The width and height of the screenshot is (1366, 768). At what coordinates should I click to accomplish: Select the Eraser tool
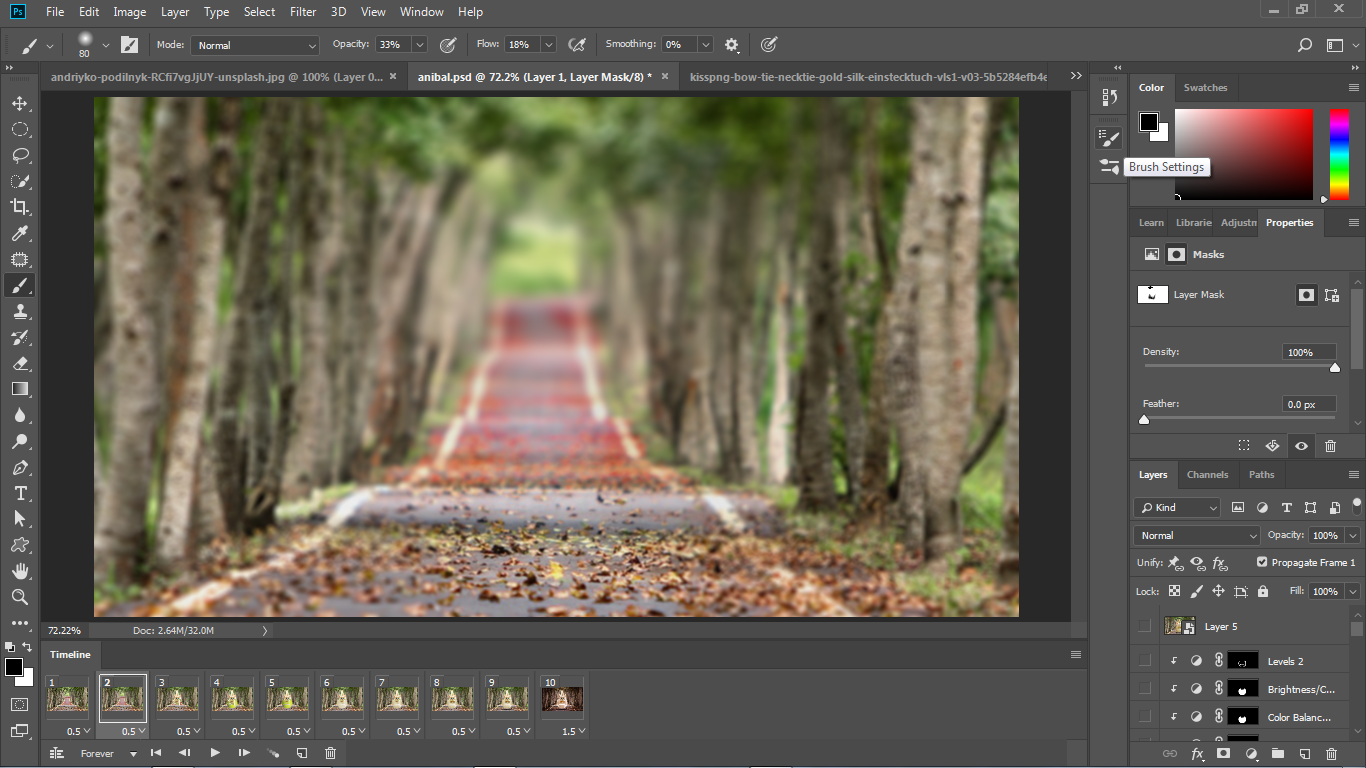pyautogui.click(x=19, y=363)
